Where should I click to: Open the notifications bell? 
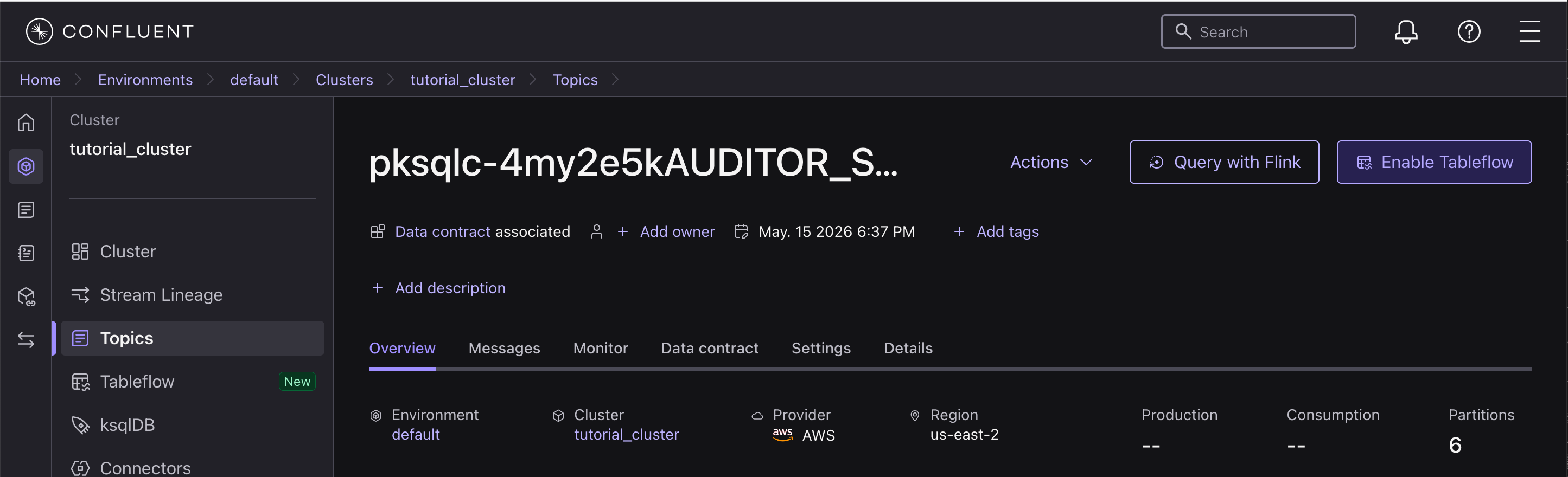pos(1406,31)
